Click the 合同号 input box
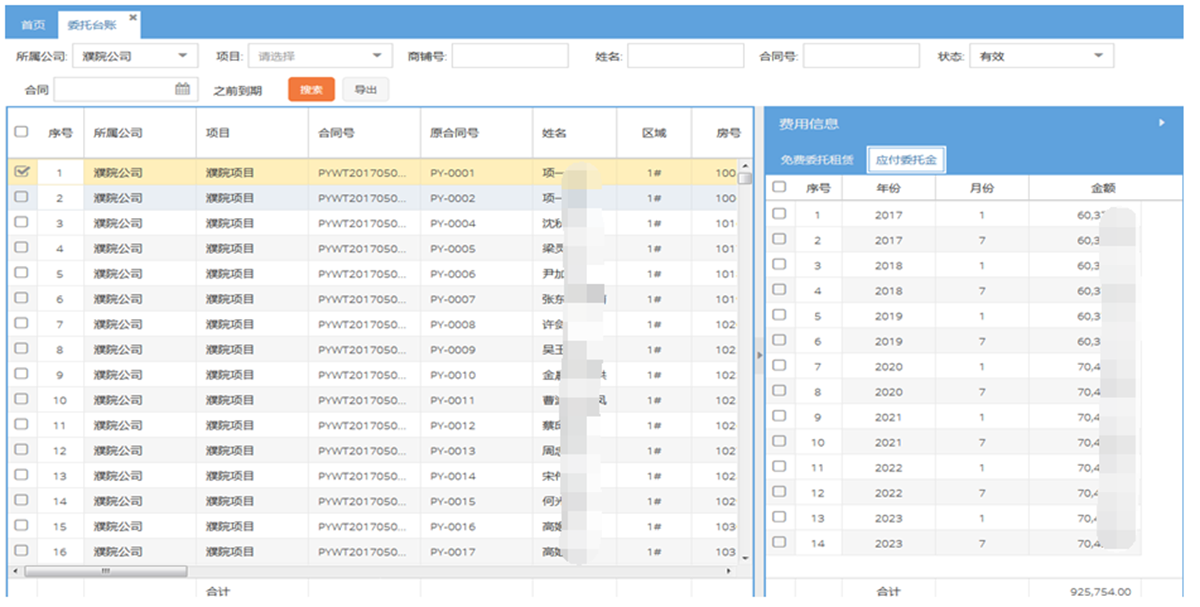Image resolution: width=1200 pixels, height=607 pixels. click(861, 56)
